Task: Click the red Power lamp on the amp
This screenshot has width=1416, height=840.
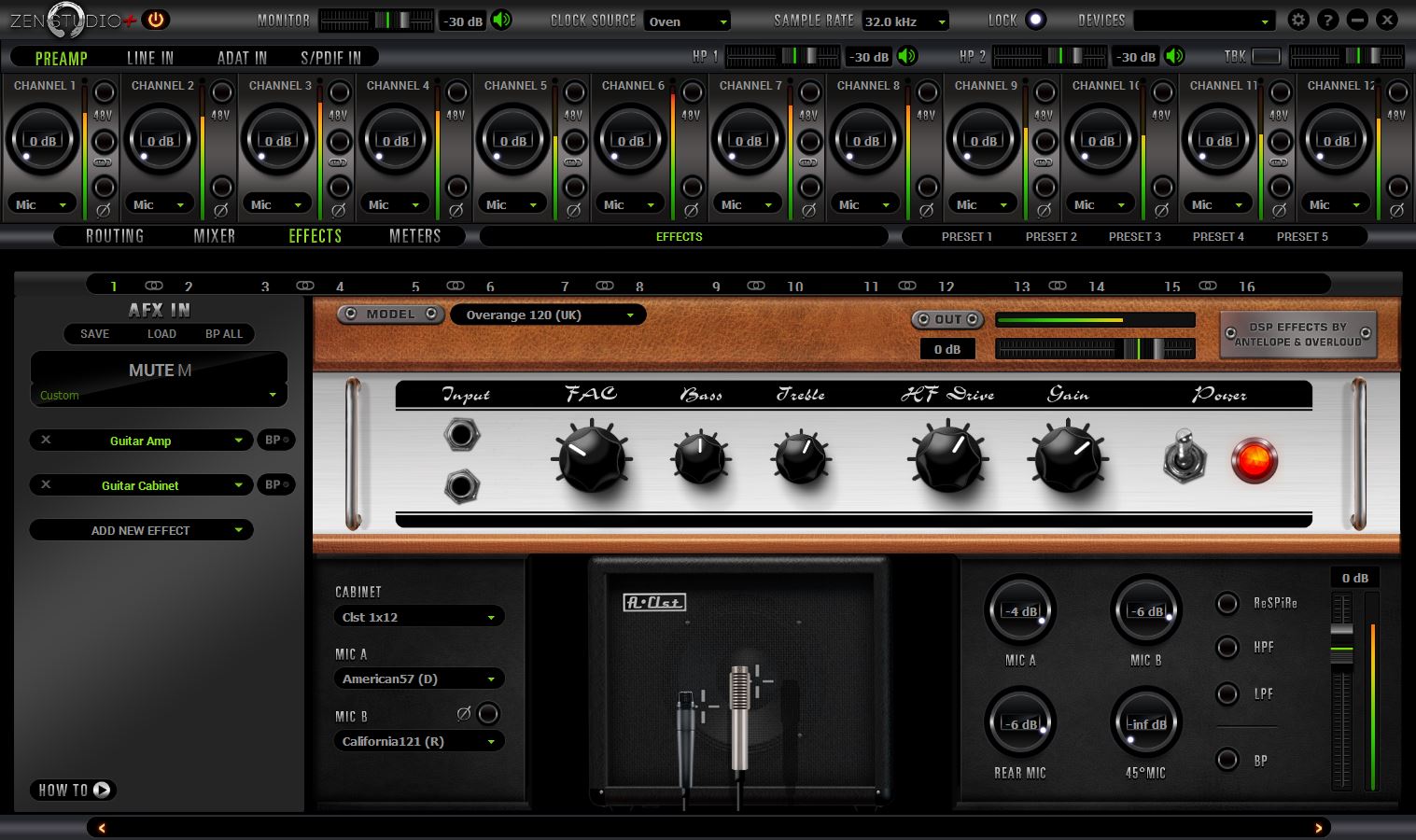Action: 1254,460
